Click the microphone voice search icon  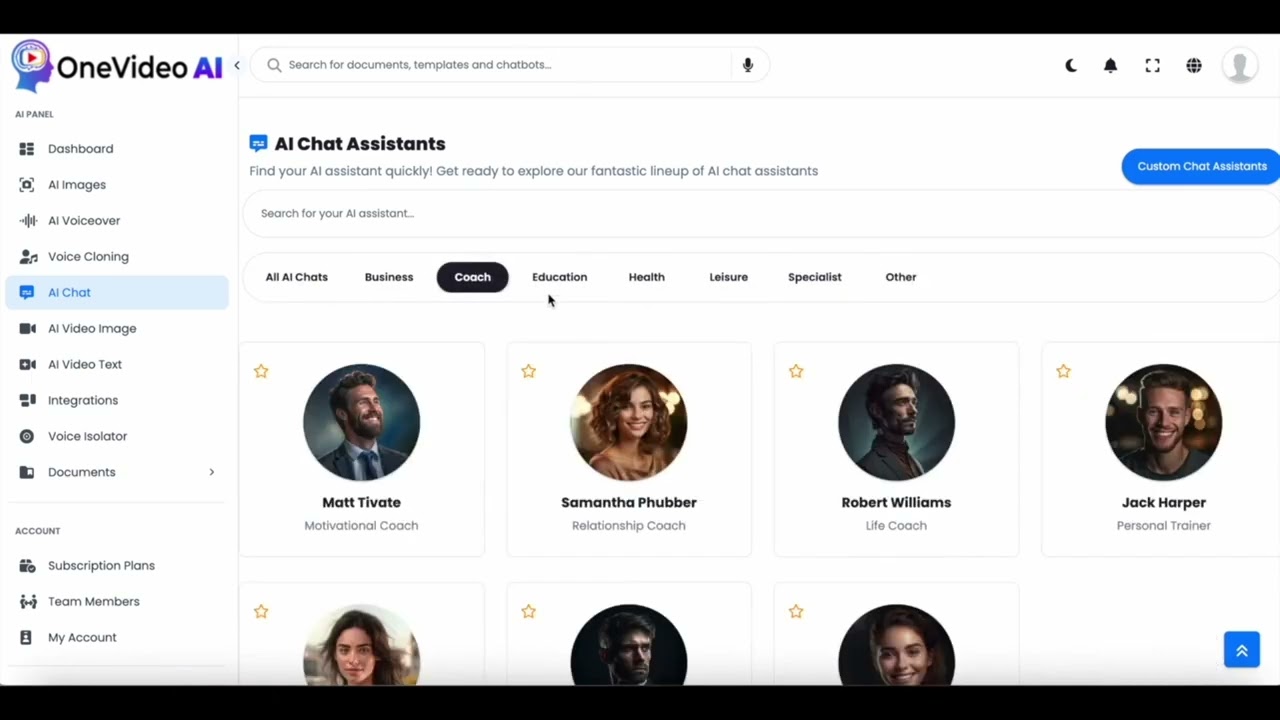click(x=747, y=65)
